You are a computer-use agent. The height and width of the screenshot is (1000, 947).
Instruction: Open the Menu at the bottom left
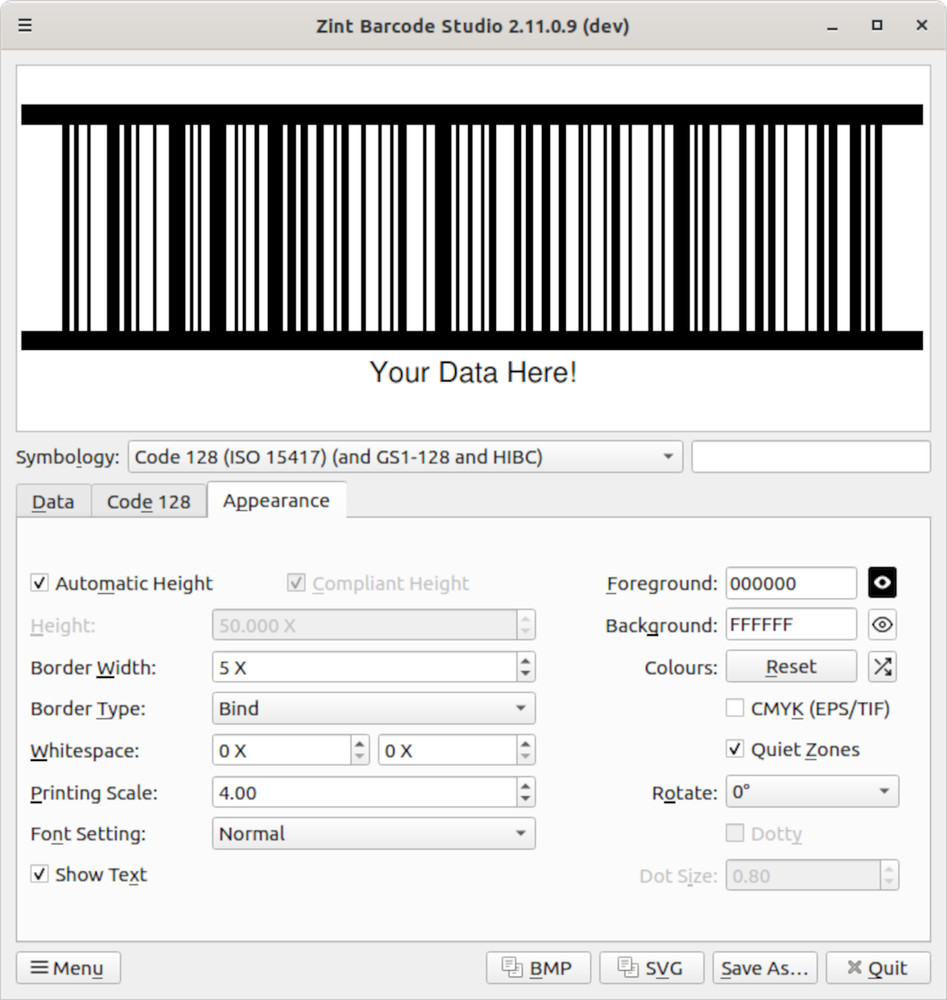point(67,967)
